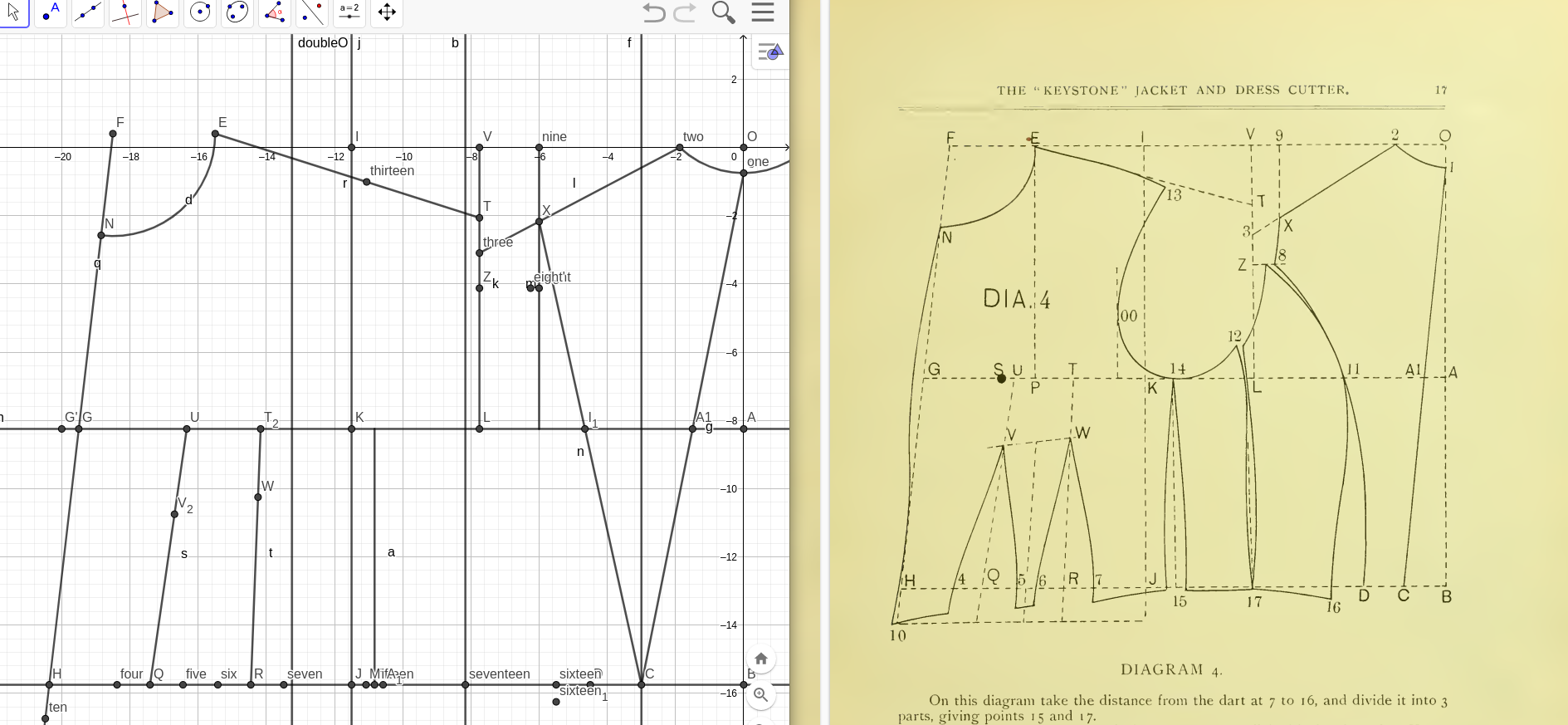Image resolution: width=1568 pixels, height=725 pixels.
Task: Click point E on the construction
Action: coord(216,134)
